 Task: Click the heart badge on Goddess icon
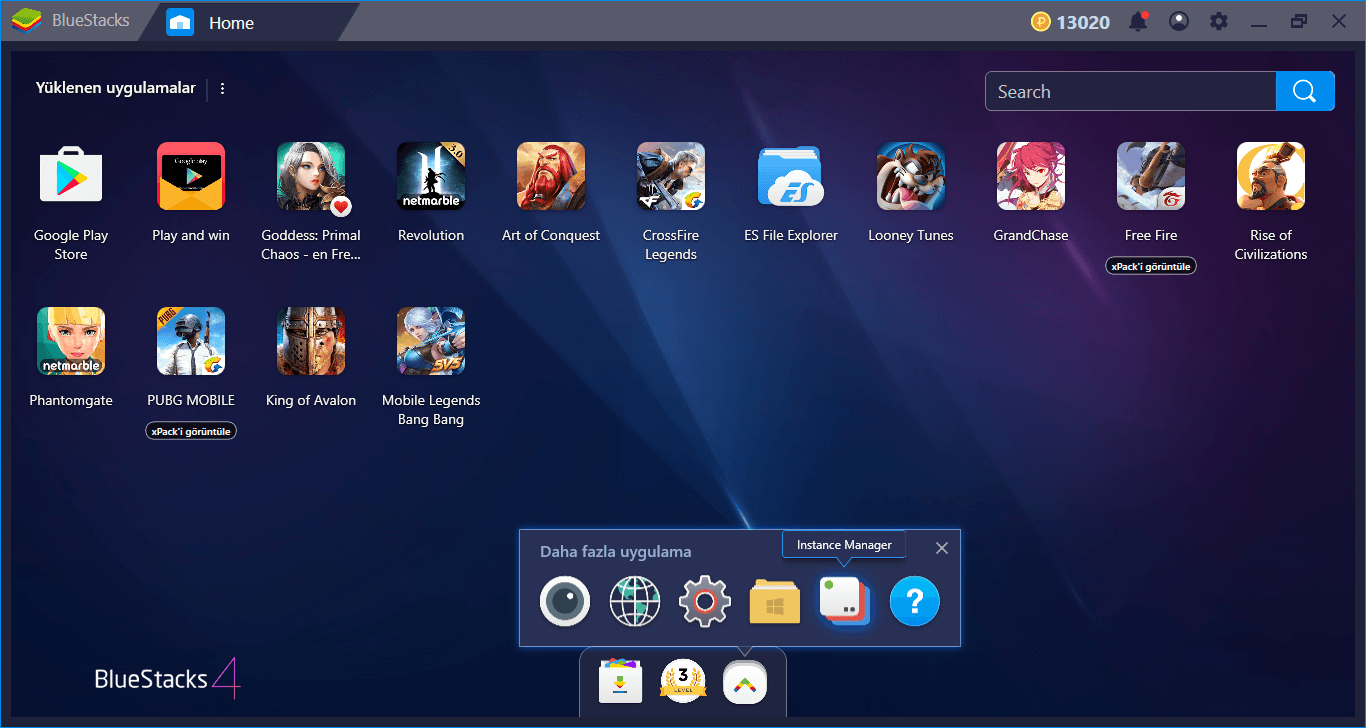[x=341, y=207]
